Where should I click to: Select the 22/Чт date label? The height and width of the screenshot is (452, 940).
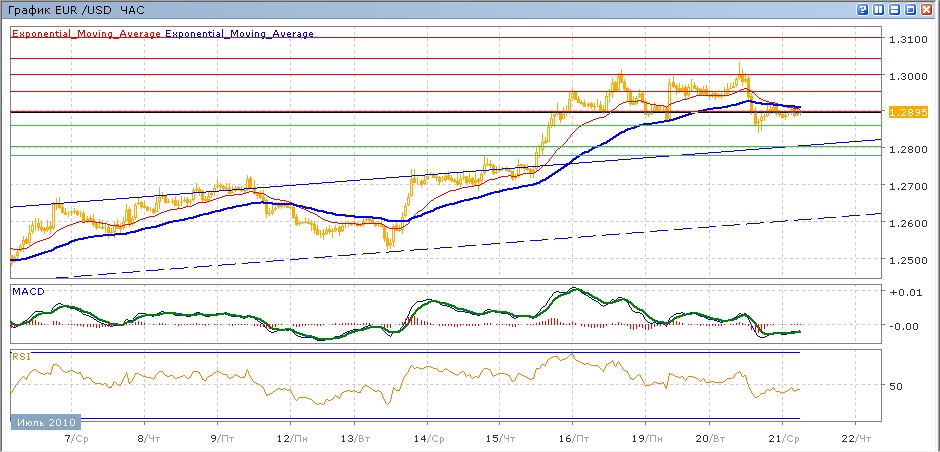[858, 439]
